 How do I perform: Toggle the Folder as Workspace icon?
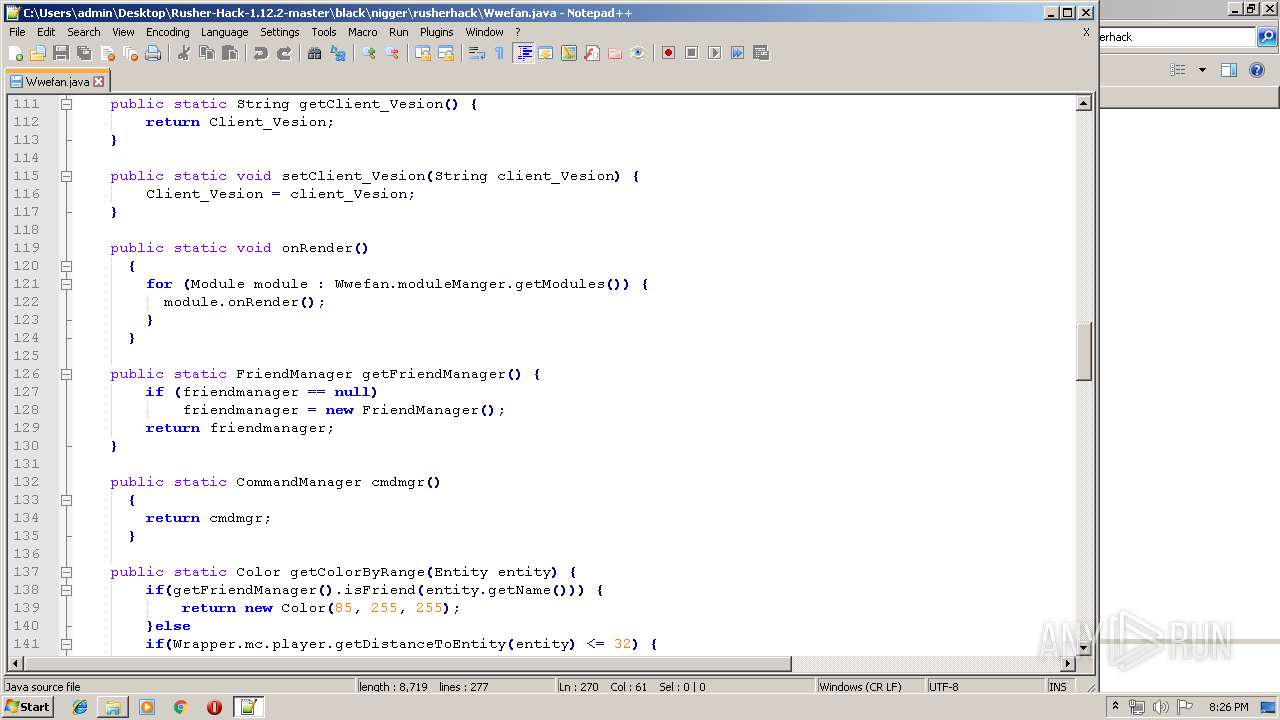point(614,53)
